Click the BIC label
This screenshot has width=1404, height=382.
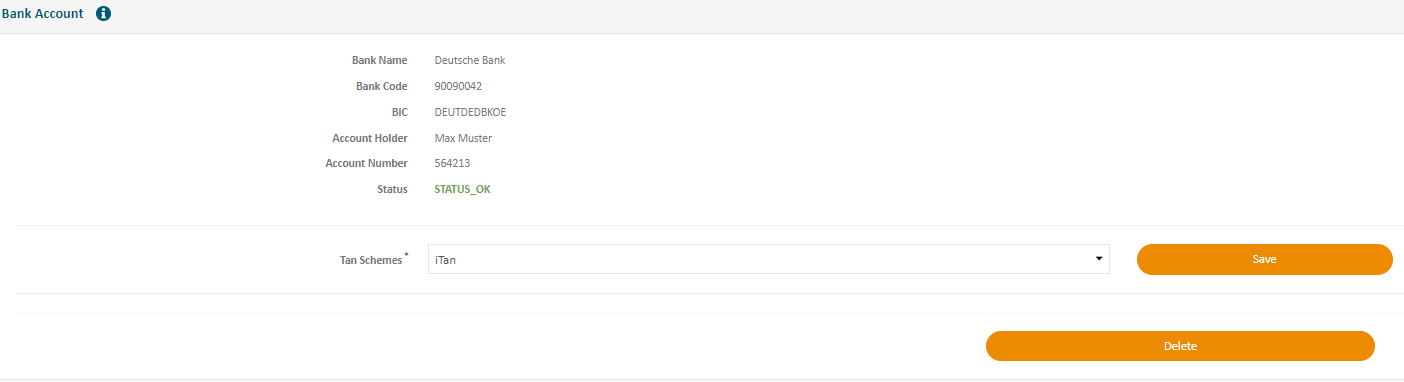400,112
